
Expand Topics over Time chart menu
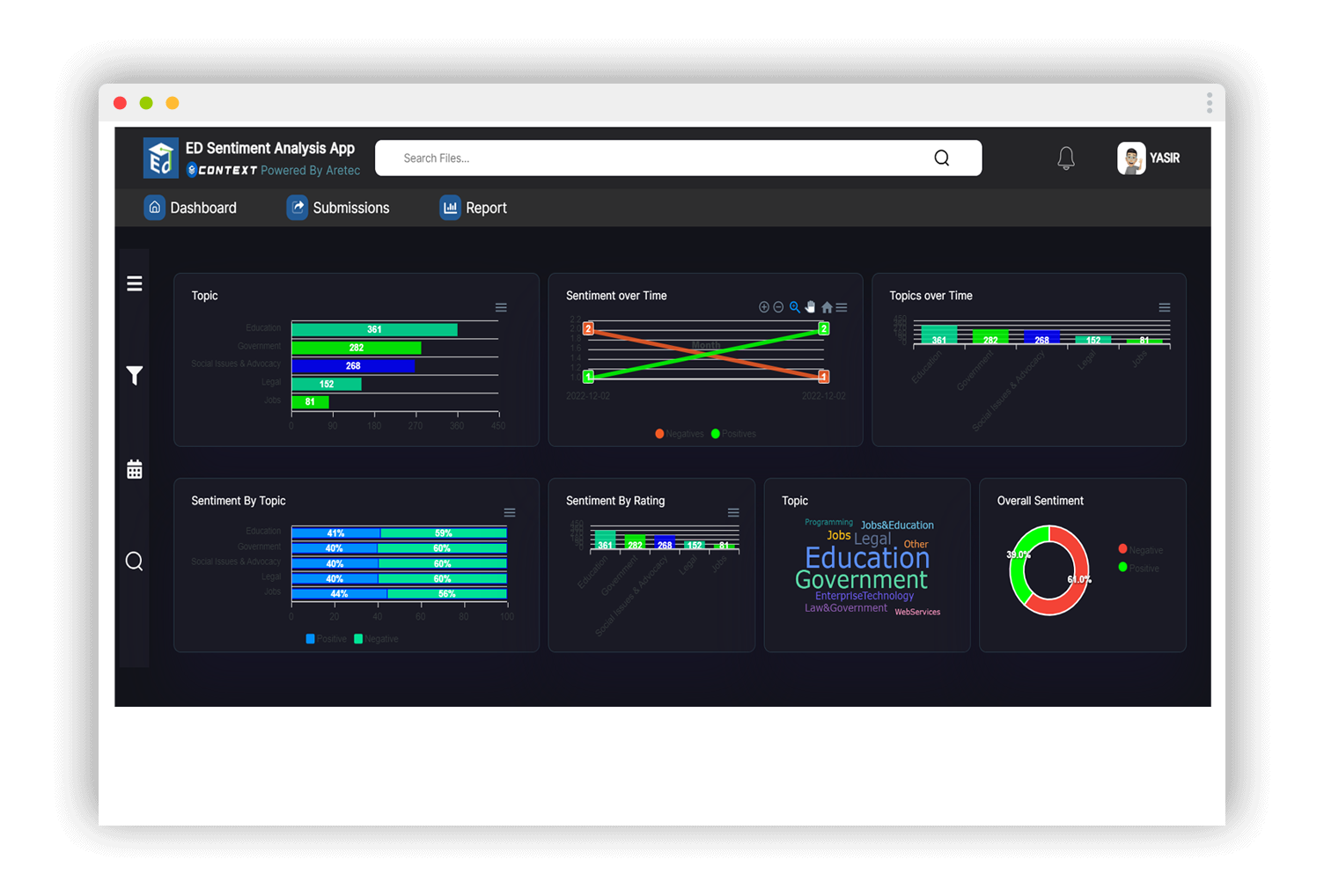click(1164, 308)
